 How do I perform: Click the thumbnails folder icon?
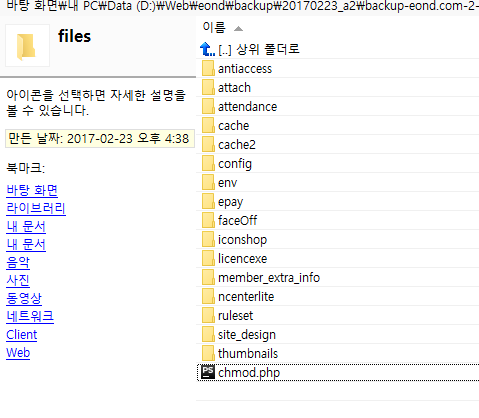coord(208,353)
